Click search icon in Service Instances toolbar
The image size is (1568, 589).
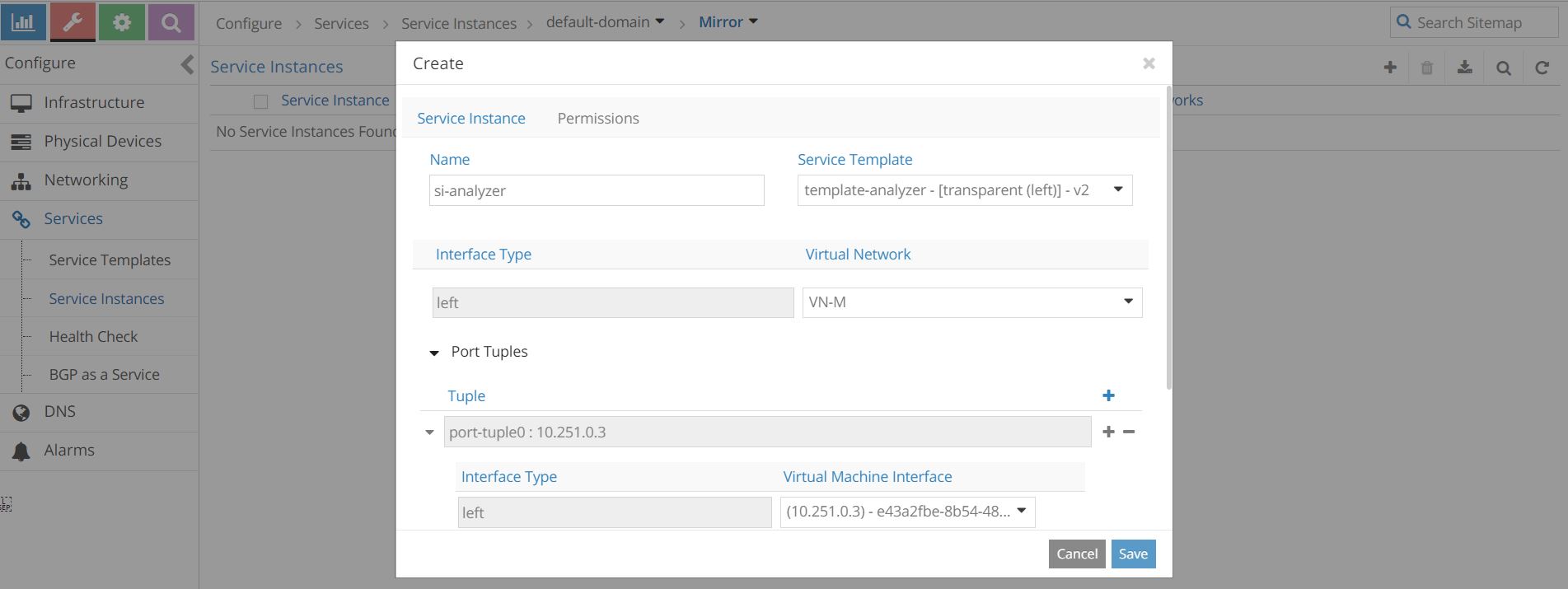(x=1504, y=68)
